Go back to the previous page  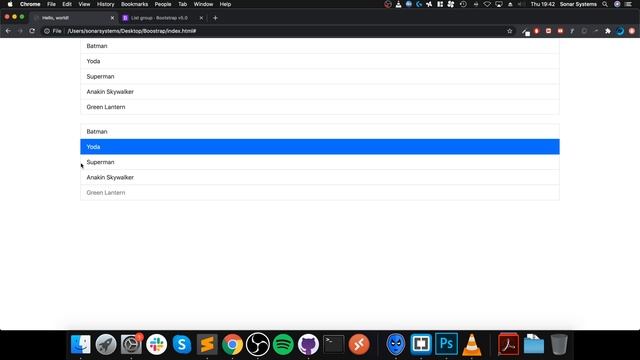[8, 31]
